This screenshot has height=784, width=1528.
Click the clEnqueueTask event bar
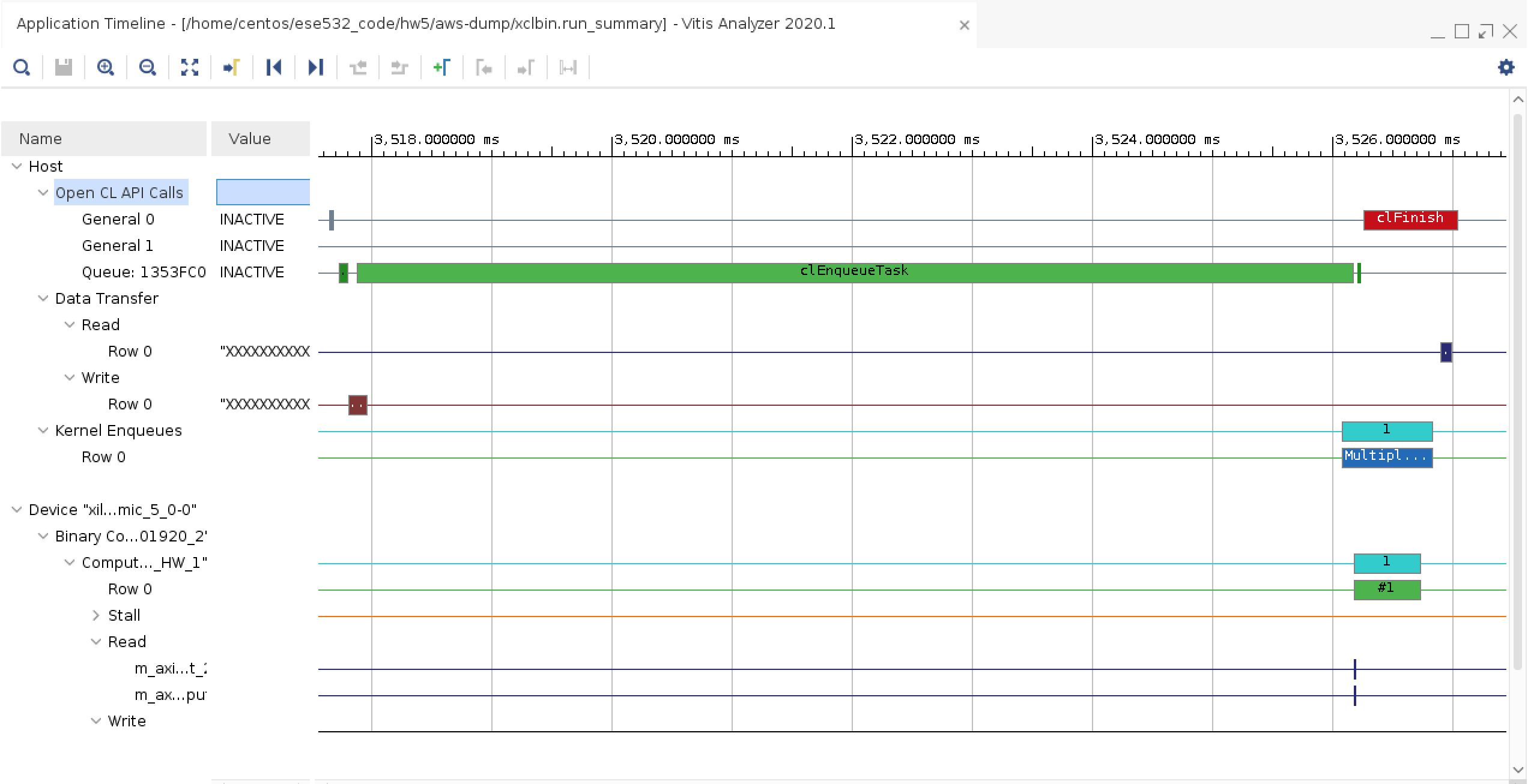tap(855, 273)
